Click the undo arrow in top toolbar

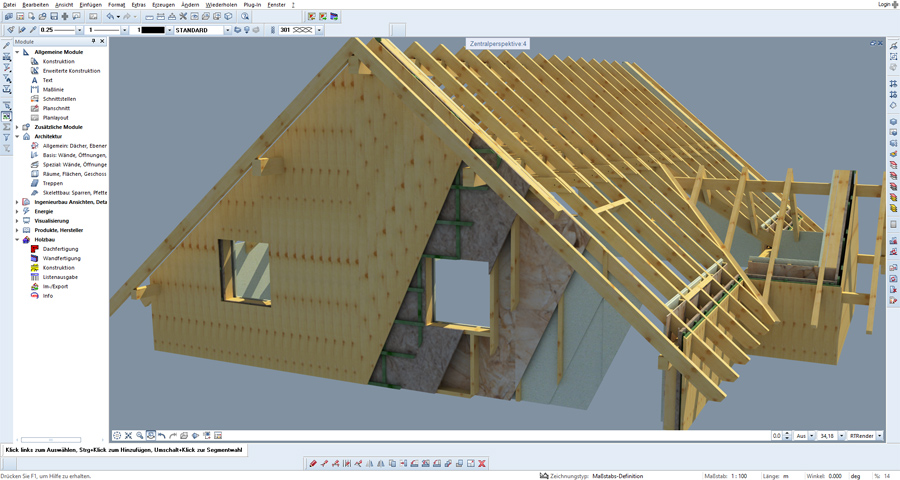110,17
